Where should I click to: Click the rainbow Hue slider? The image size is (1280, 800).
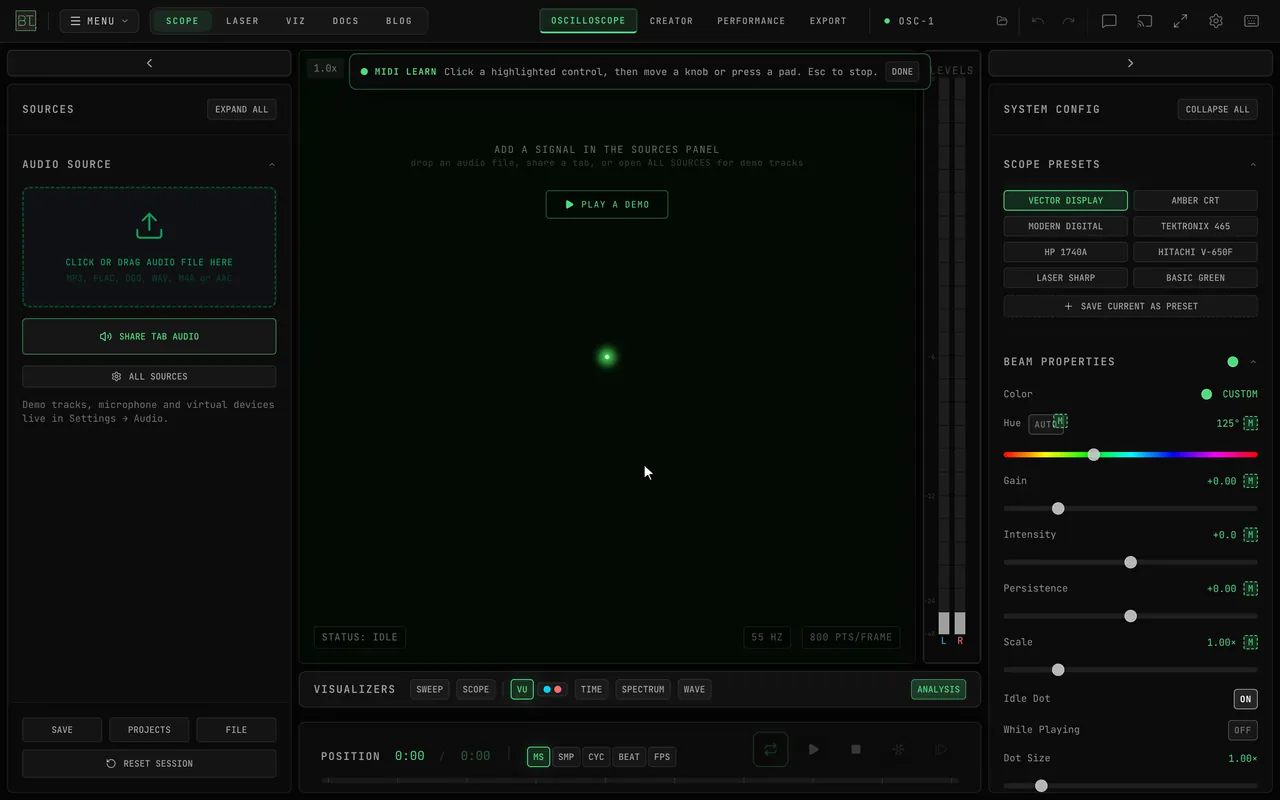click(1130, 454)
